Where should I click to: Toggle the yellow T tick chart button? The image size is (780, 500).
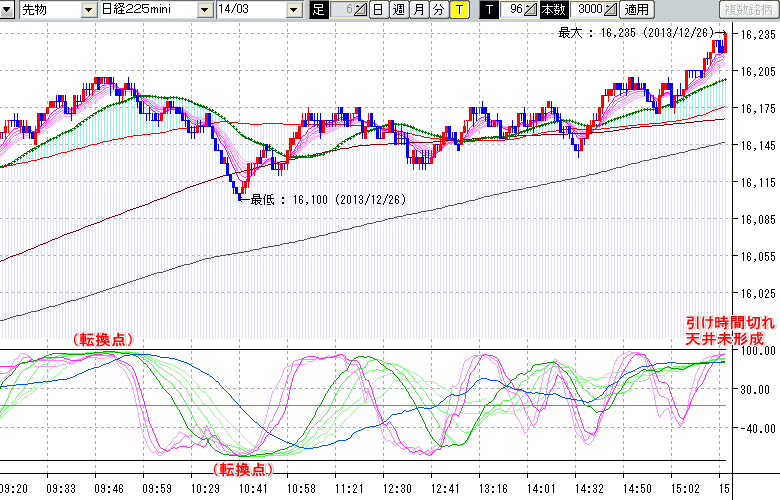(458, 10)
